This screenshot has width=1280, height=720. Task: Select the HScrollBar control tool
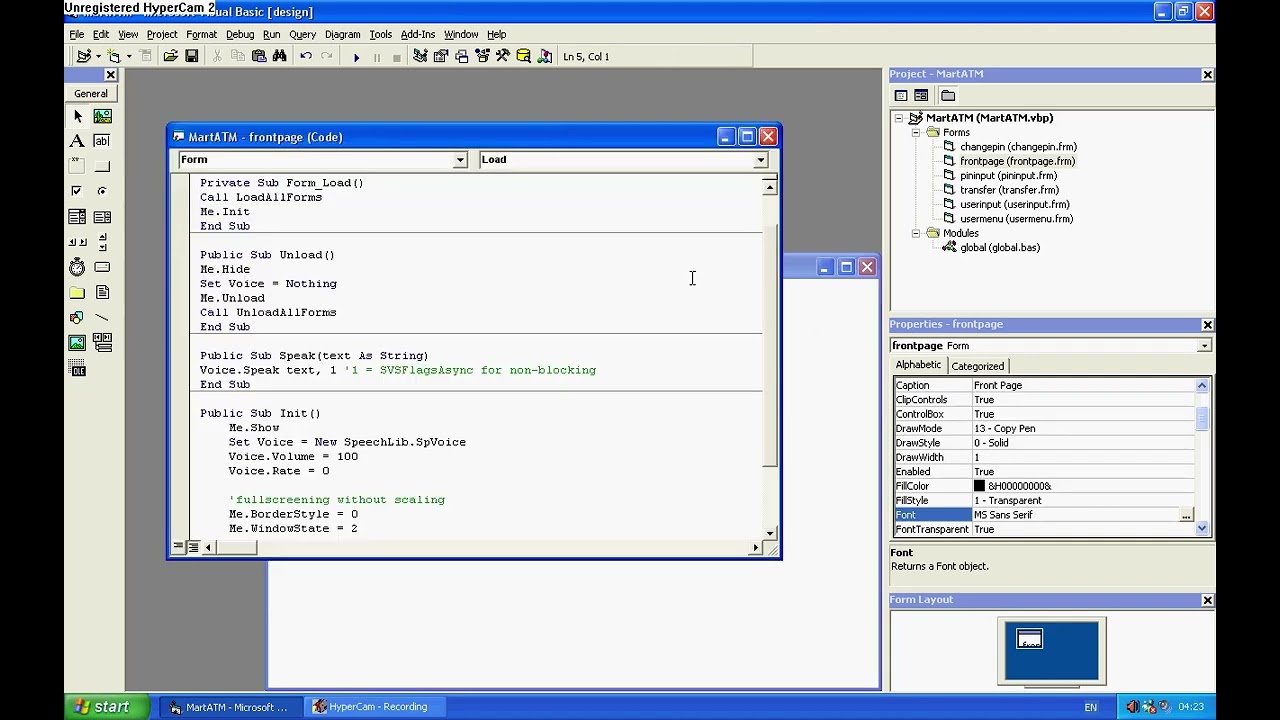coord(77,242)
